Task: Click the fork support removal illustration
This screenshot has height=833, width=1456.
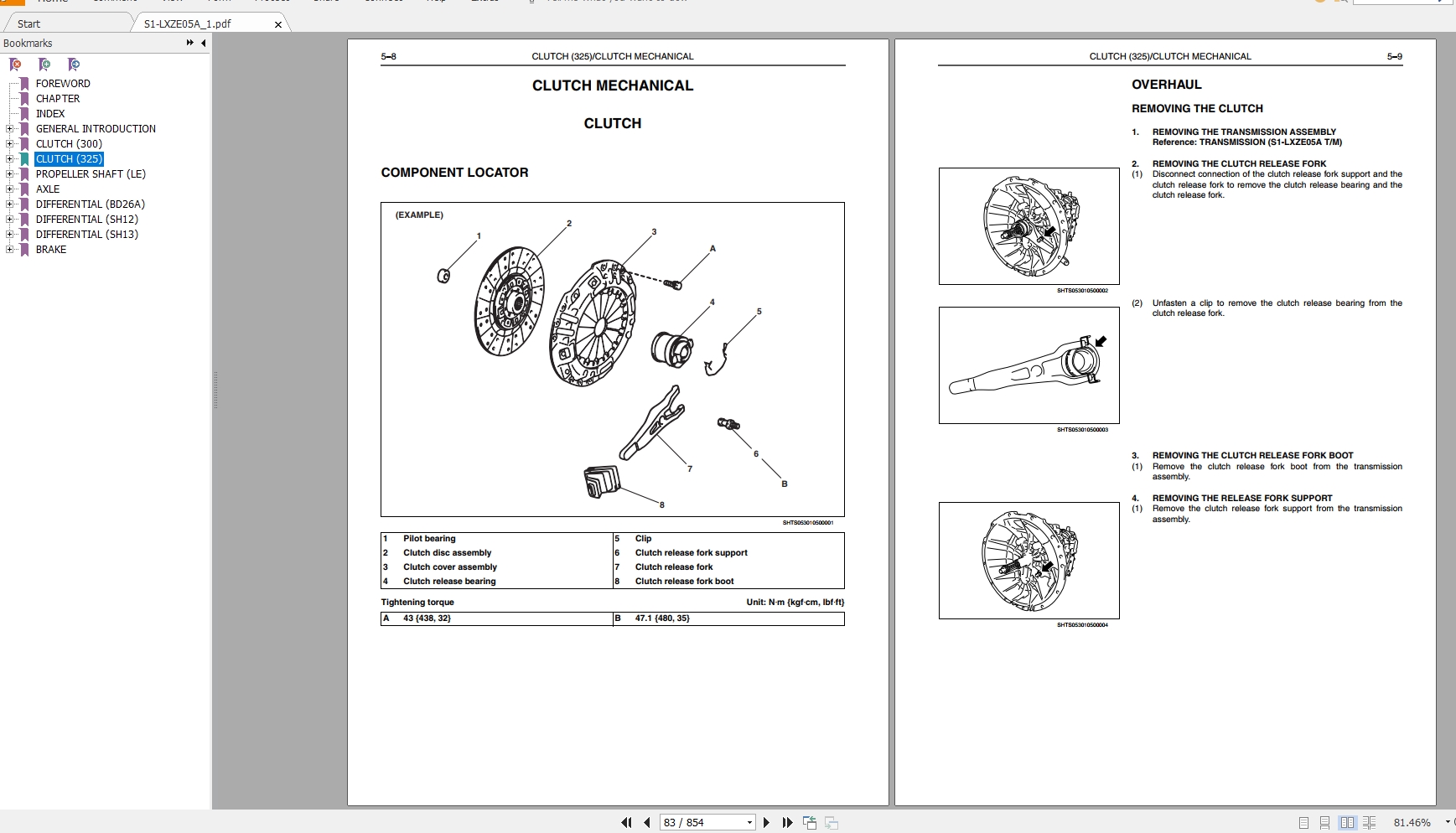Action: coord(1029,561)
